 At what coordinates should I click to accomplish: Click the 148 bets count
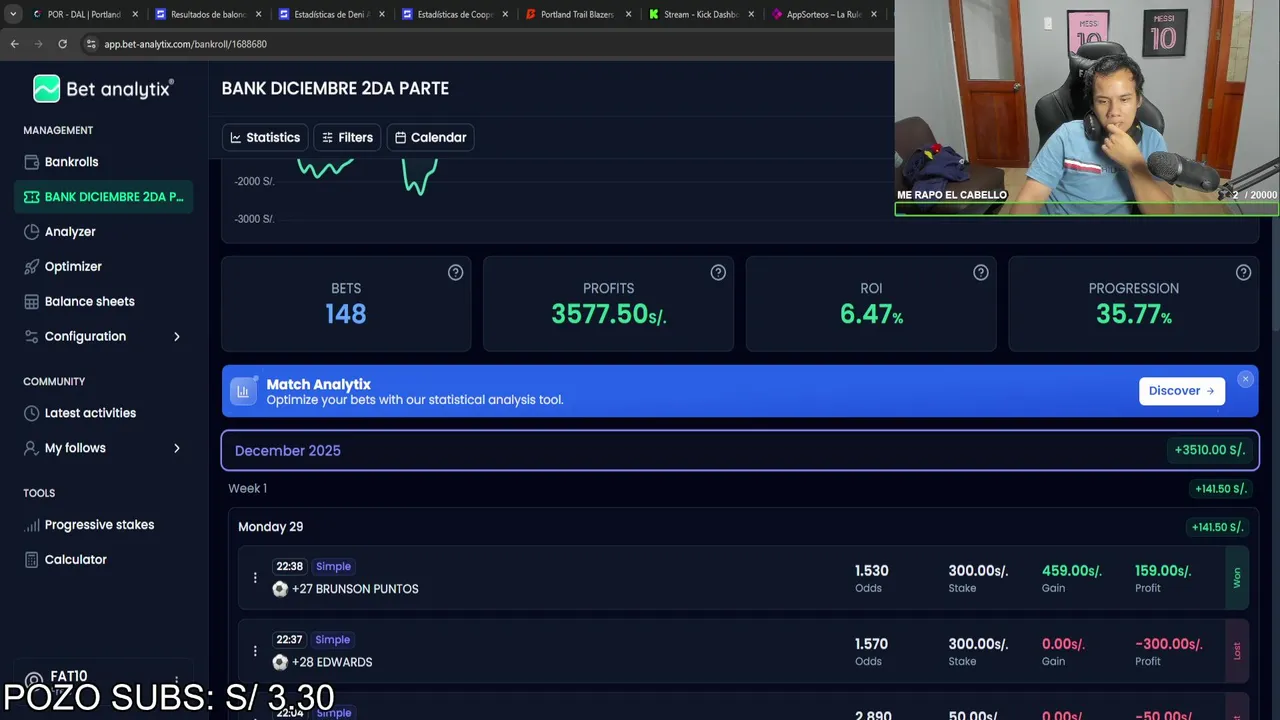[346, 314]
